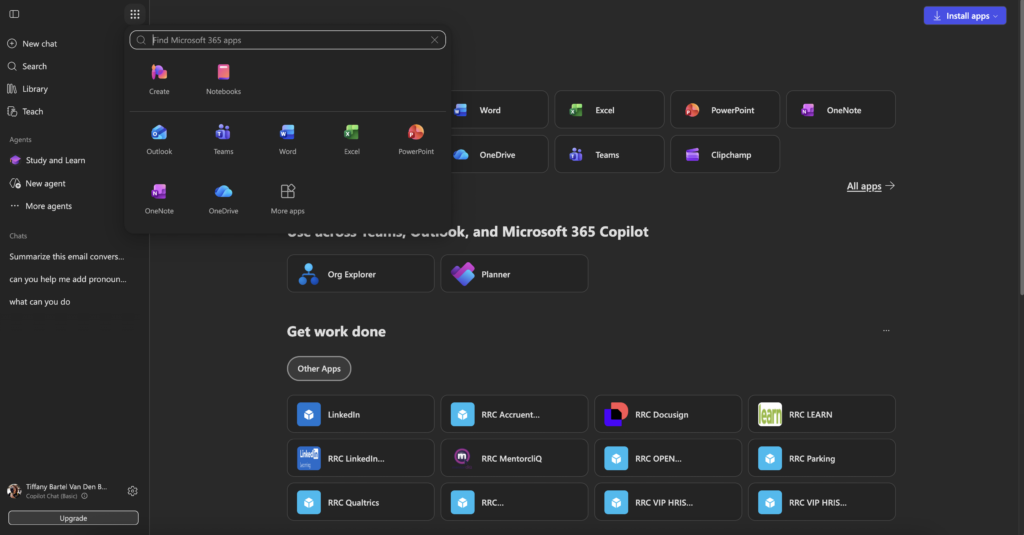Open More apps in launcher
1024x535 pixels.
[287, 199]
